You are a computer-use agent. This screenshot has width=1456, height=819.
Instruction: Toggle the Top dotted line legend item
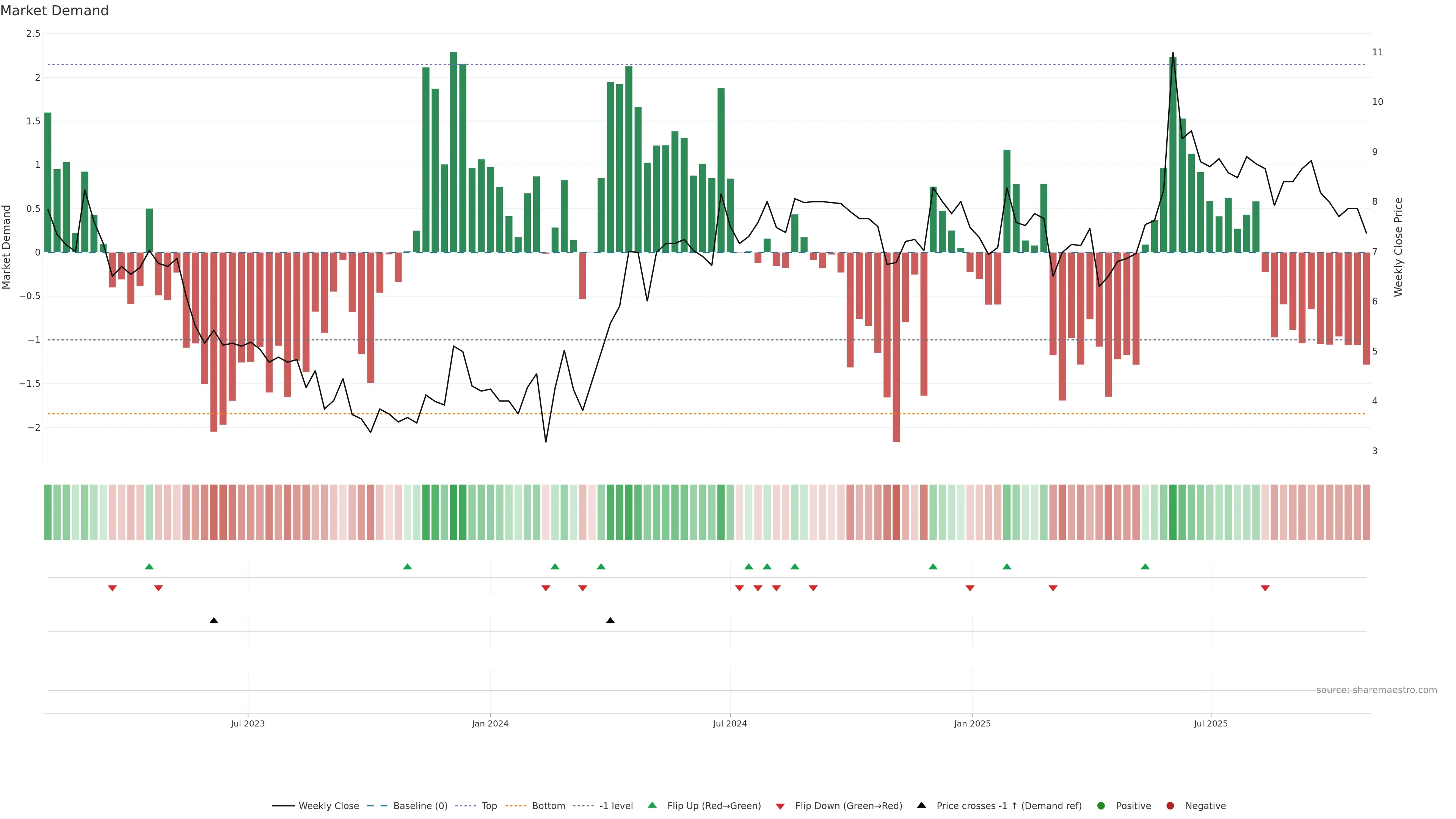466,806
